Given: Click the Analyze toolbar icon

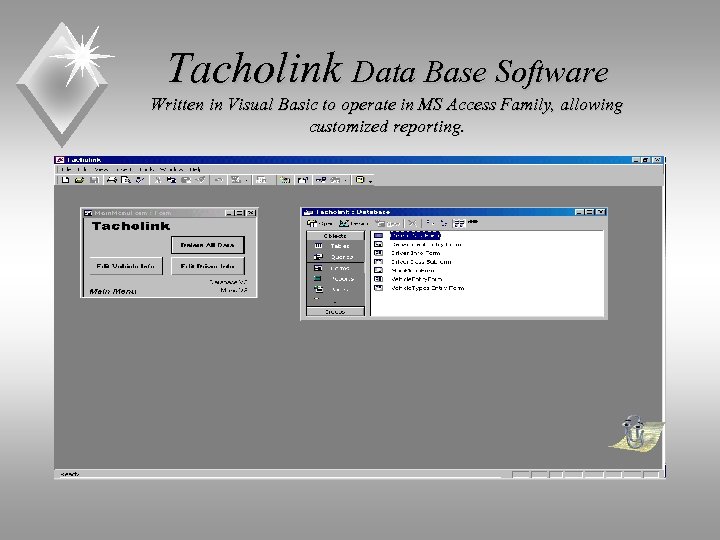Looking at the screenshot, I should point(261,180).
